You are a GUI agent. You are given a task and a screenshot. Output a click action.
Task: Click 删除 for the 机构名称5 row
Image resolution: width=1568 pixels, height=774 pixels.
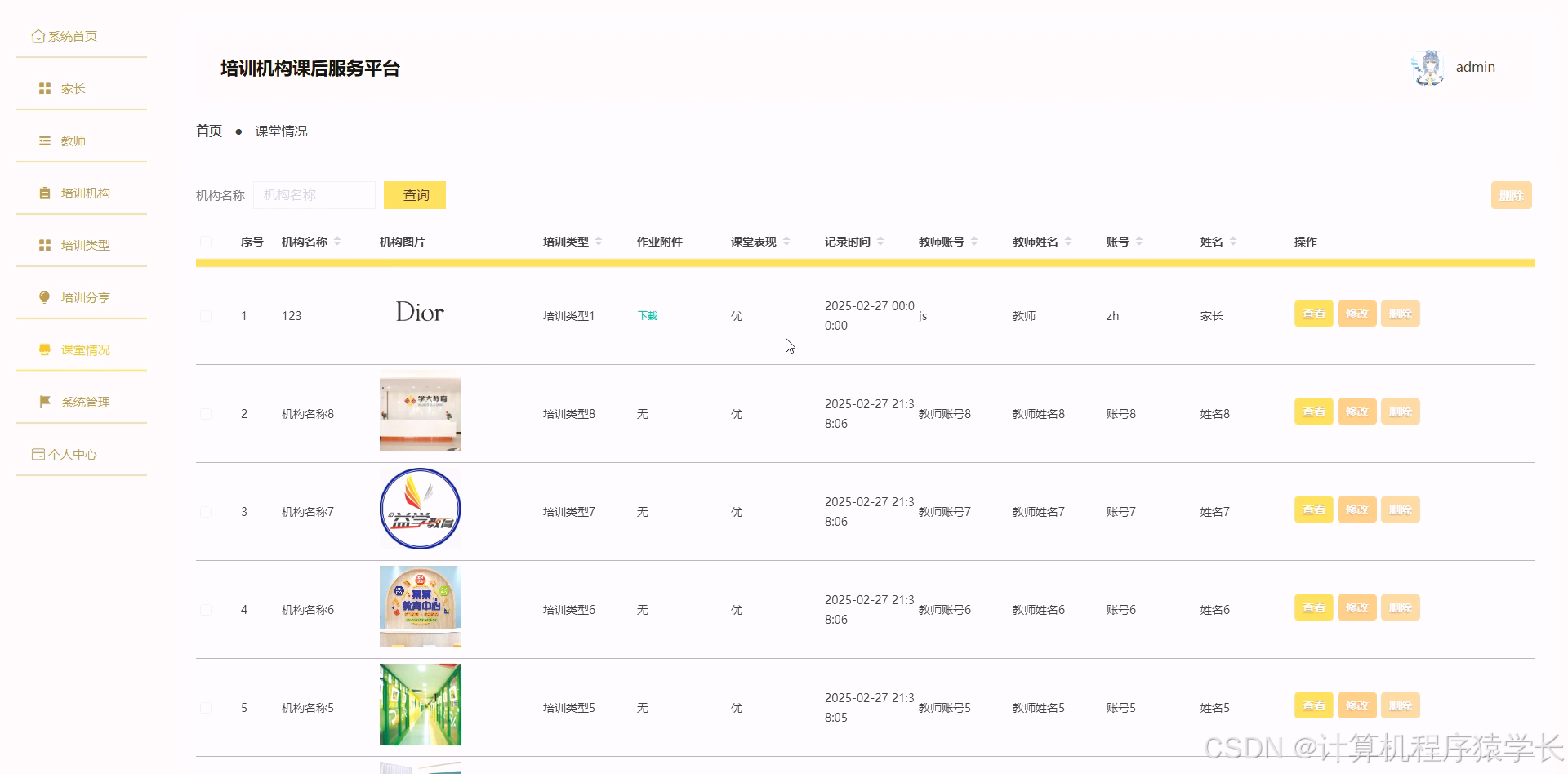(x=1401, y=705)
